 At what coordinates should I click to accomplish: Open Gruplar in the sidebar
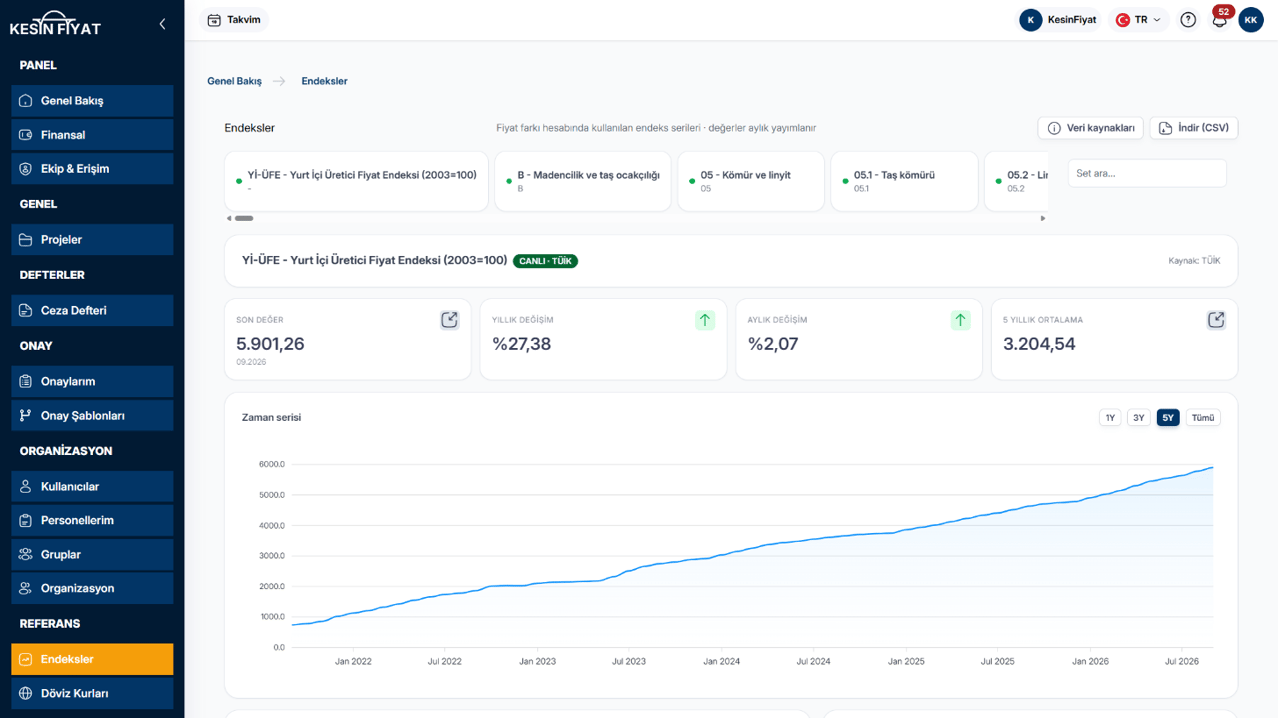click(x=92, y=555)
